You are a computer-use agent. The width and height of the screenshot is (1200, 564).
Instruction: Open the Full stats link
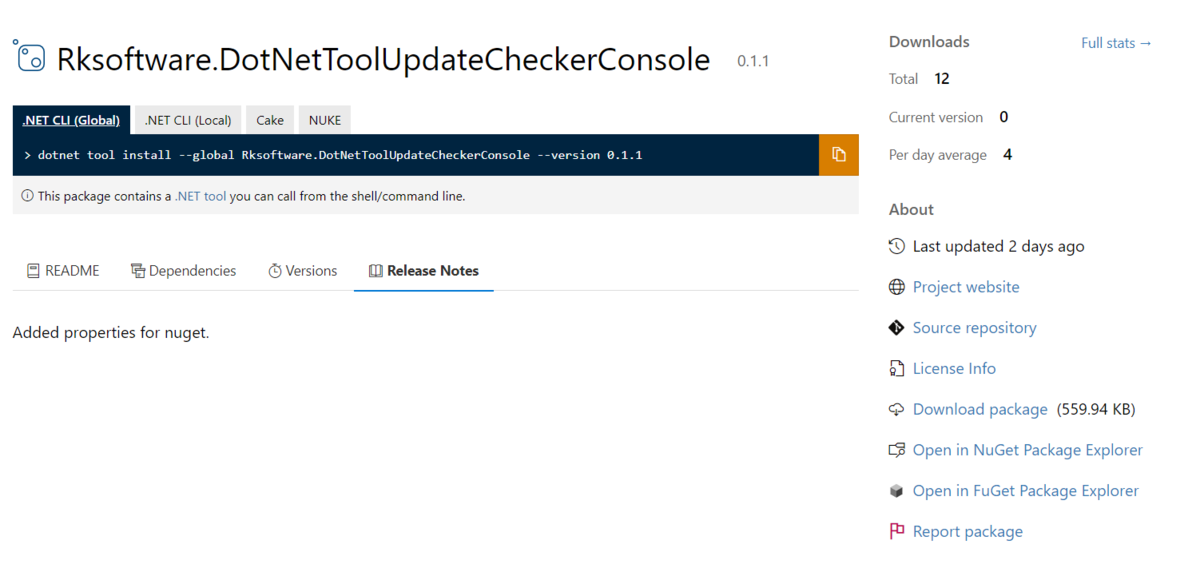pyautogui.click(x=1116, y=43)
